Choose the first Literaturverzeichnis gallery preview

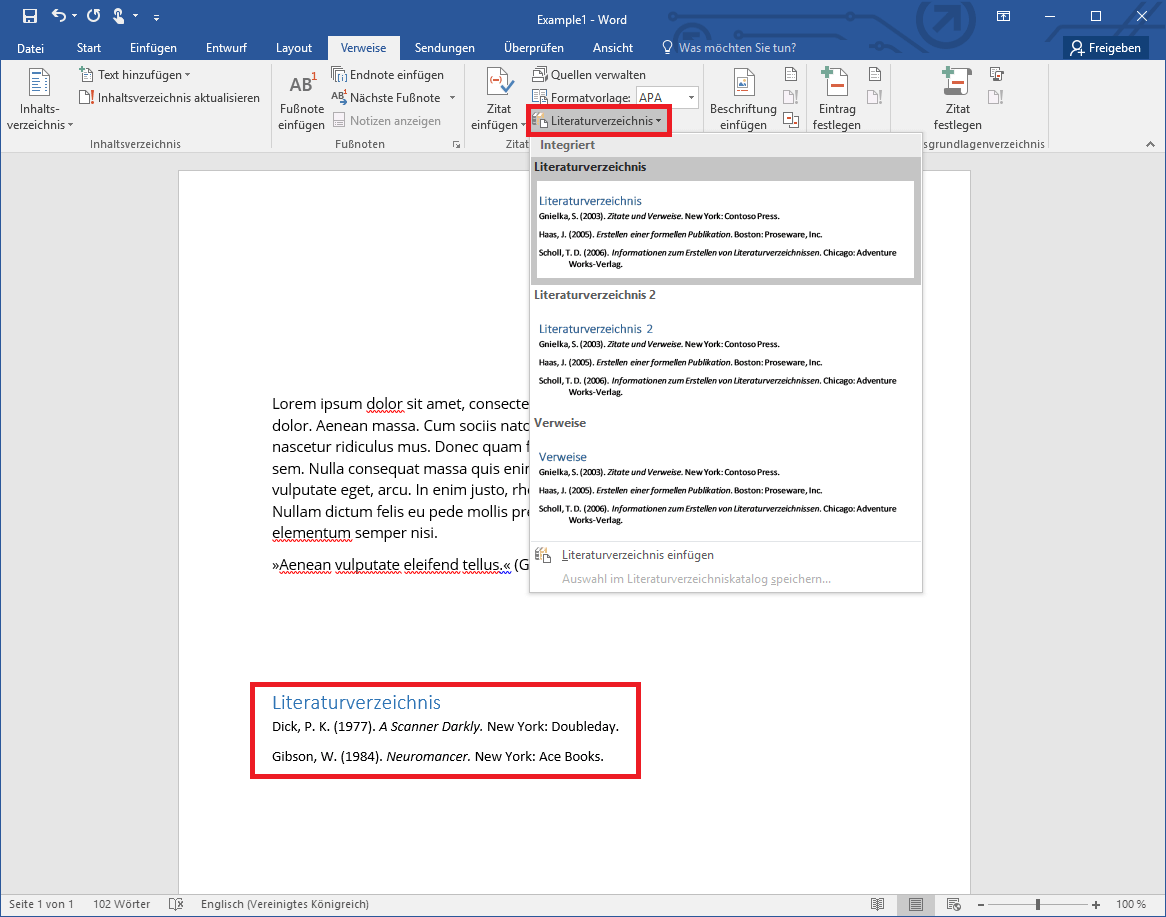pos(726,231)
